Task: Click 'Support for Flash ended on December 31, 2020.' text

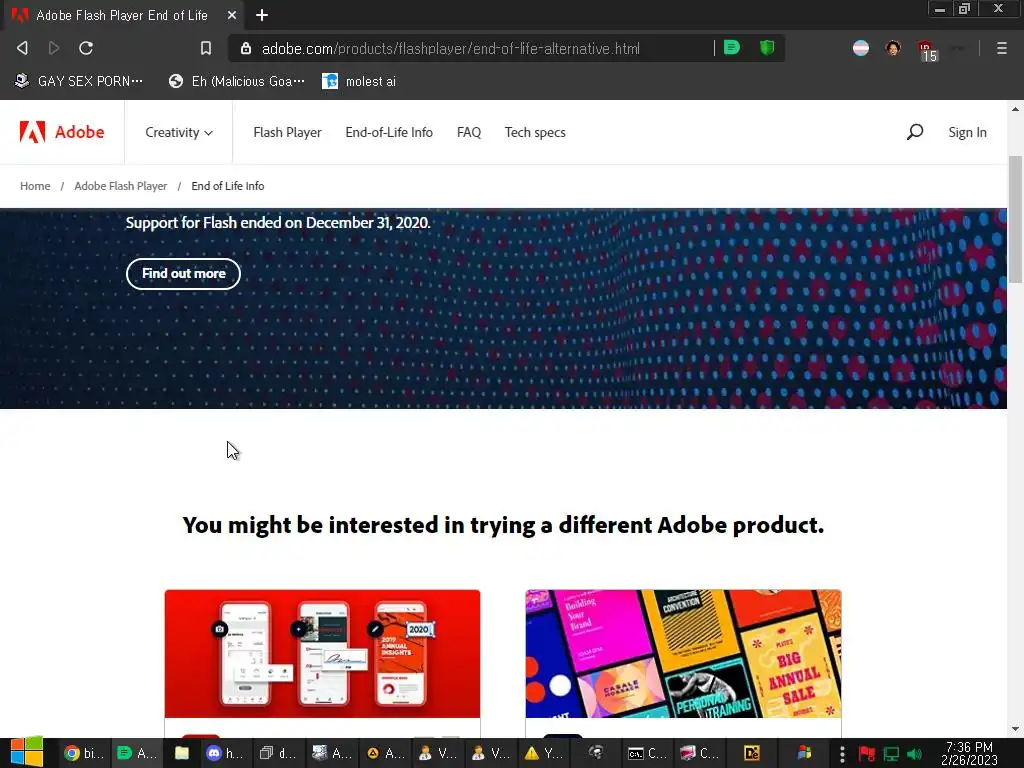Action: pos(278,223)
